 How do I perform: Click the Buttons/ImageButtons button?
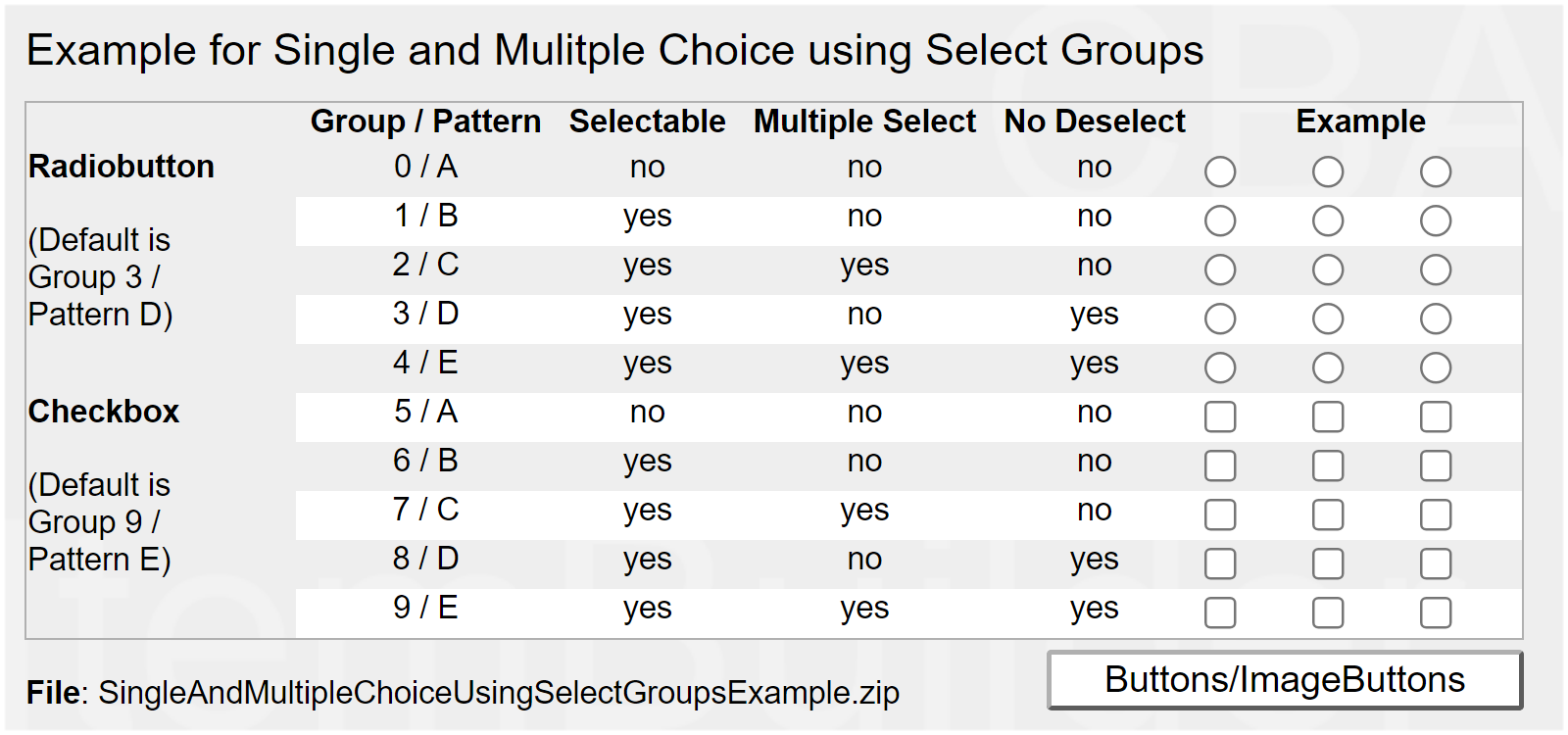click(x=1285, y=680)
